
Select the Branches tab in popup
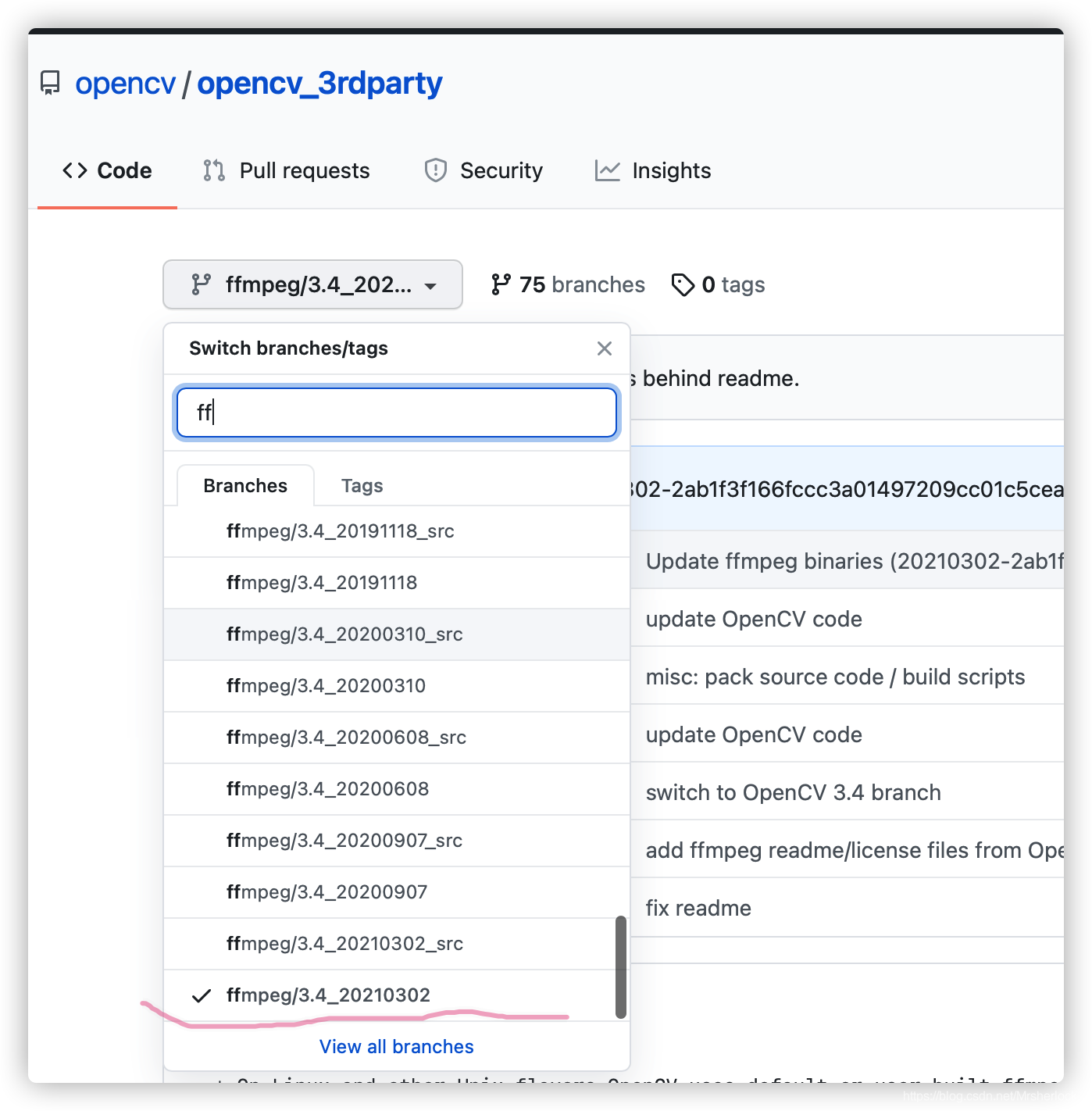click(x=245, y=485)
